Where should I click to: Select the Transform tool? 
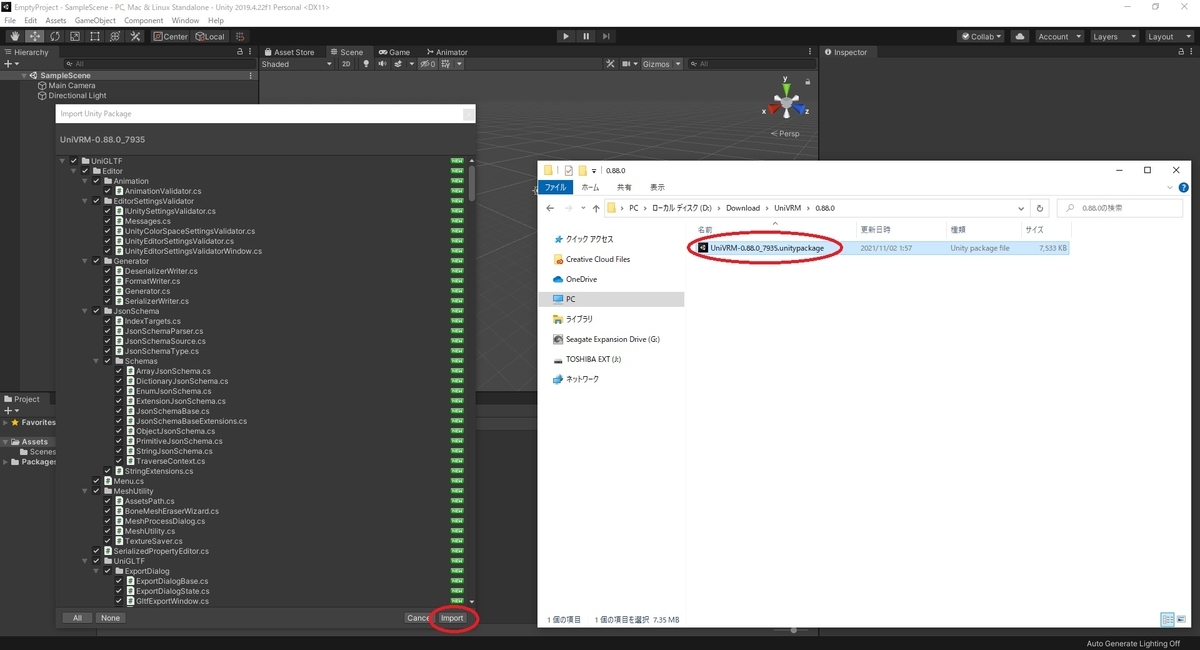pos(115,36)
